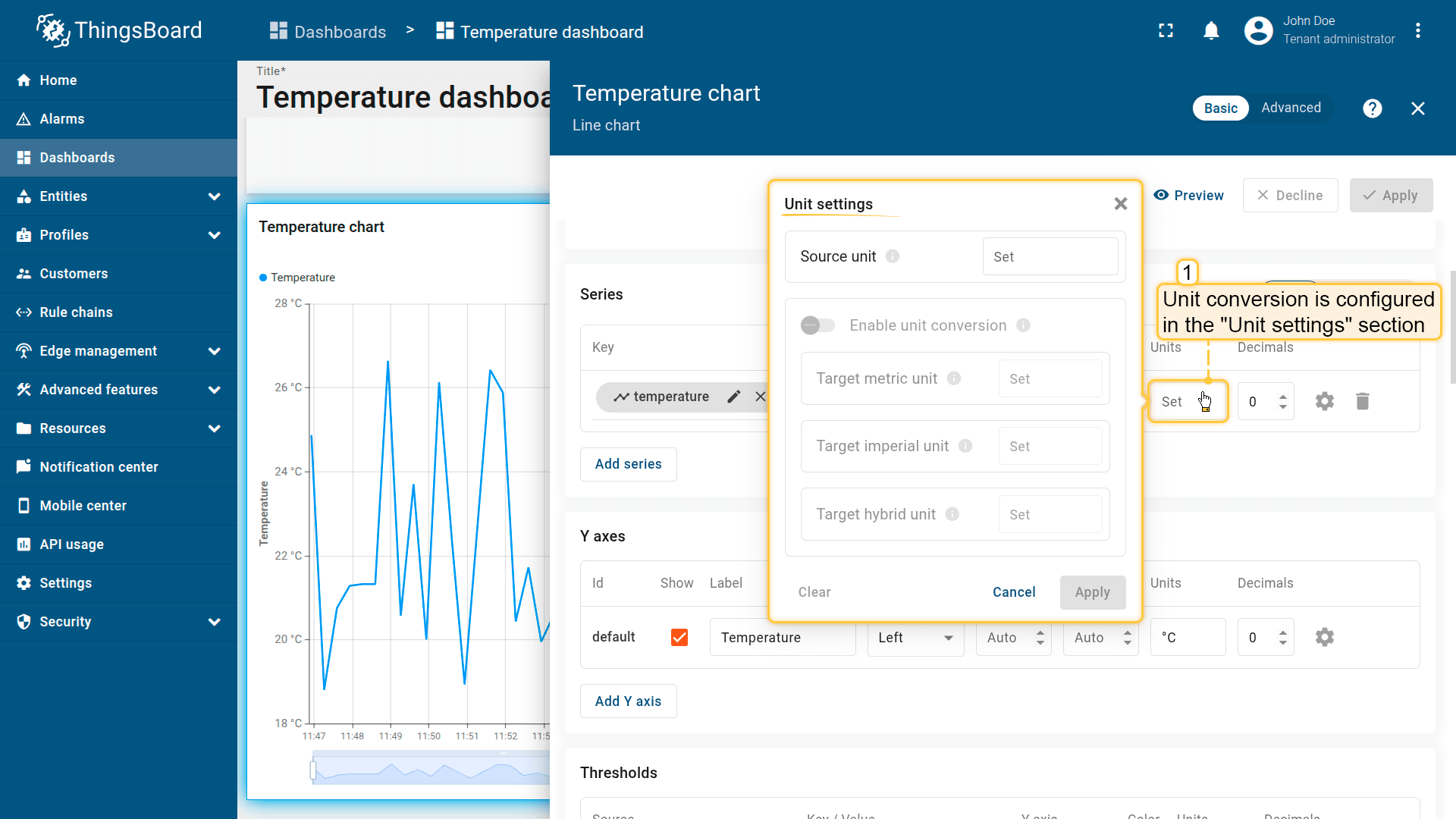This screenshot has width=1456, height=819.
Task: Delete the temperature series with trash icon
Action: coord(1362,401)
